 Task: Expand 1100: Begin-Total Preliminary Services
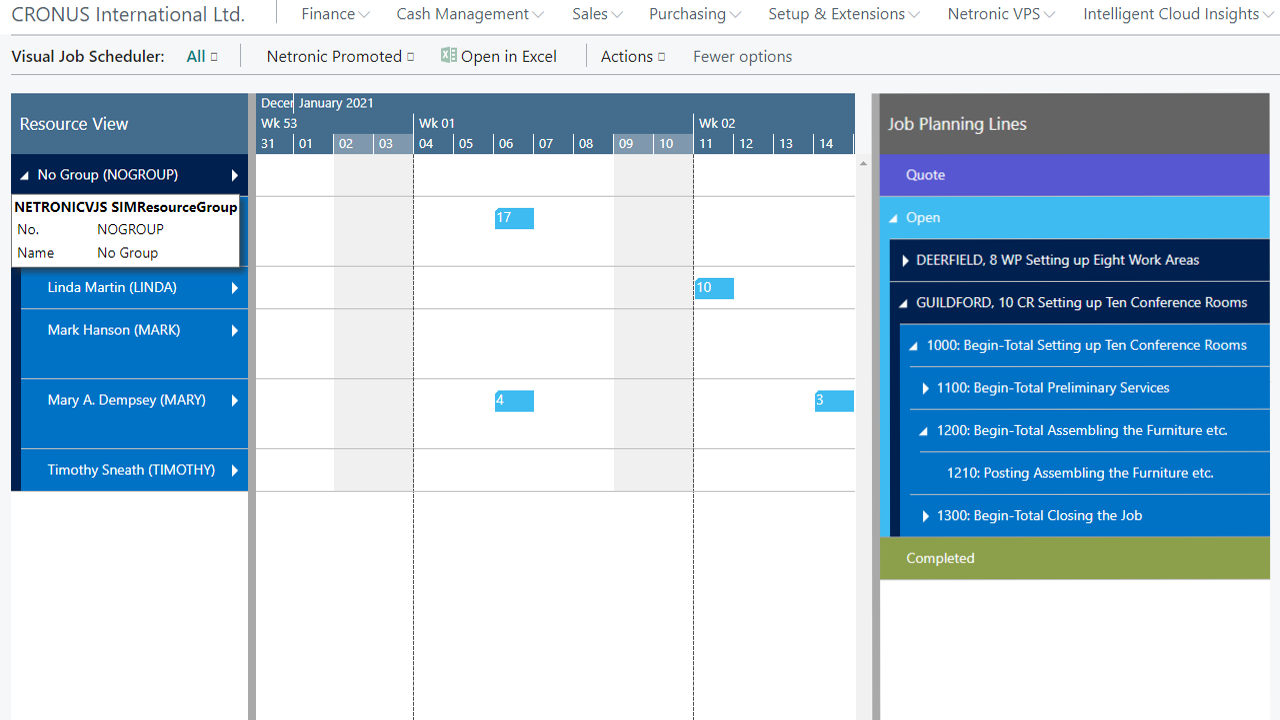coord(925,388)
